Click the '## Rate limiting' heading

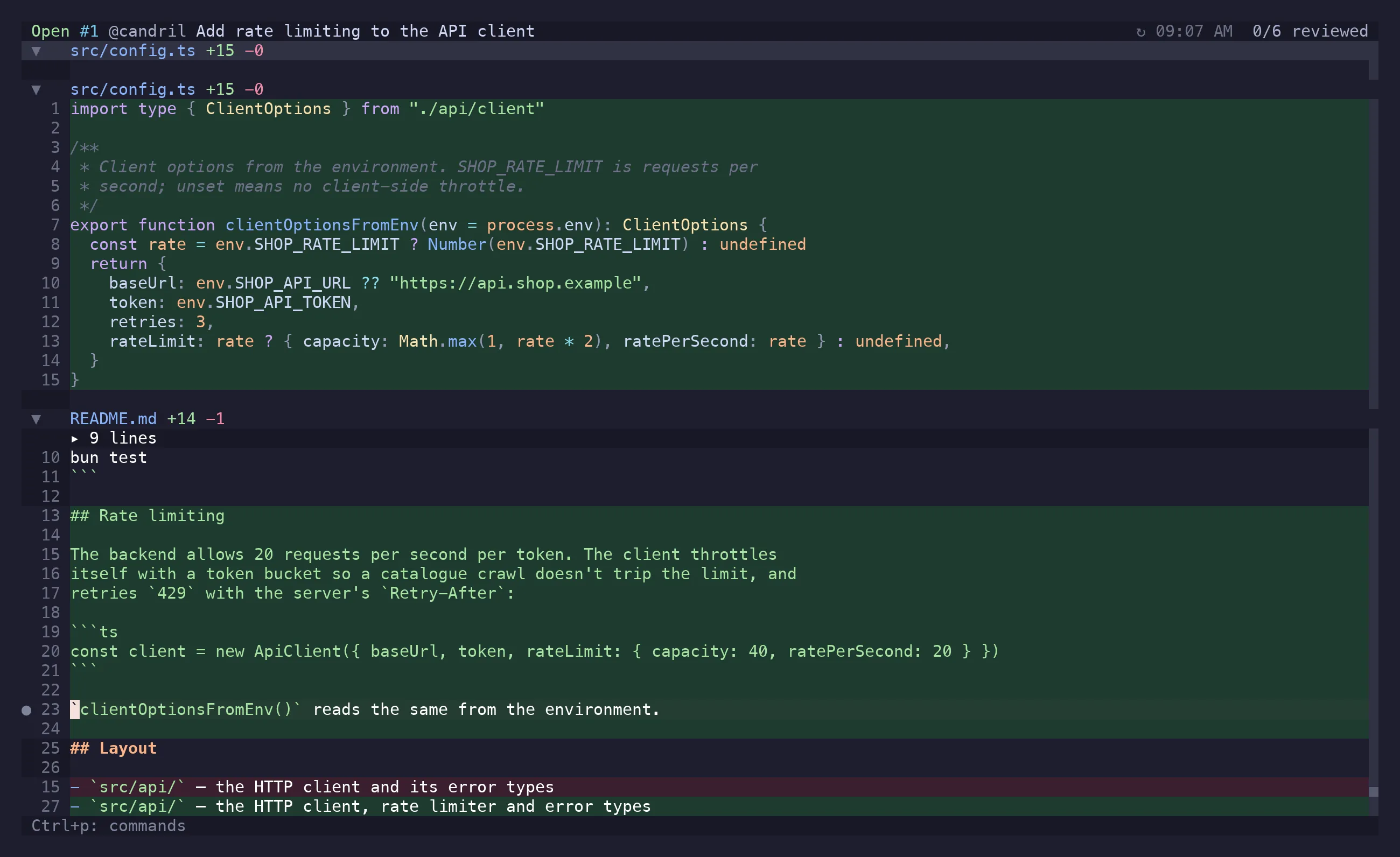pos(147,516)
